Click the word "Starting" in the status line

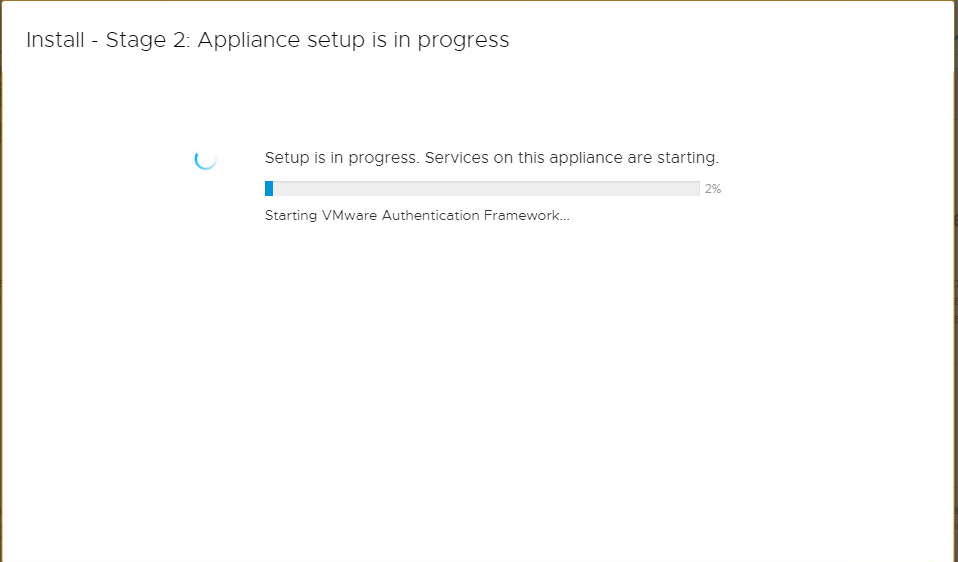click(x=291, y=215)
